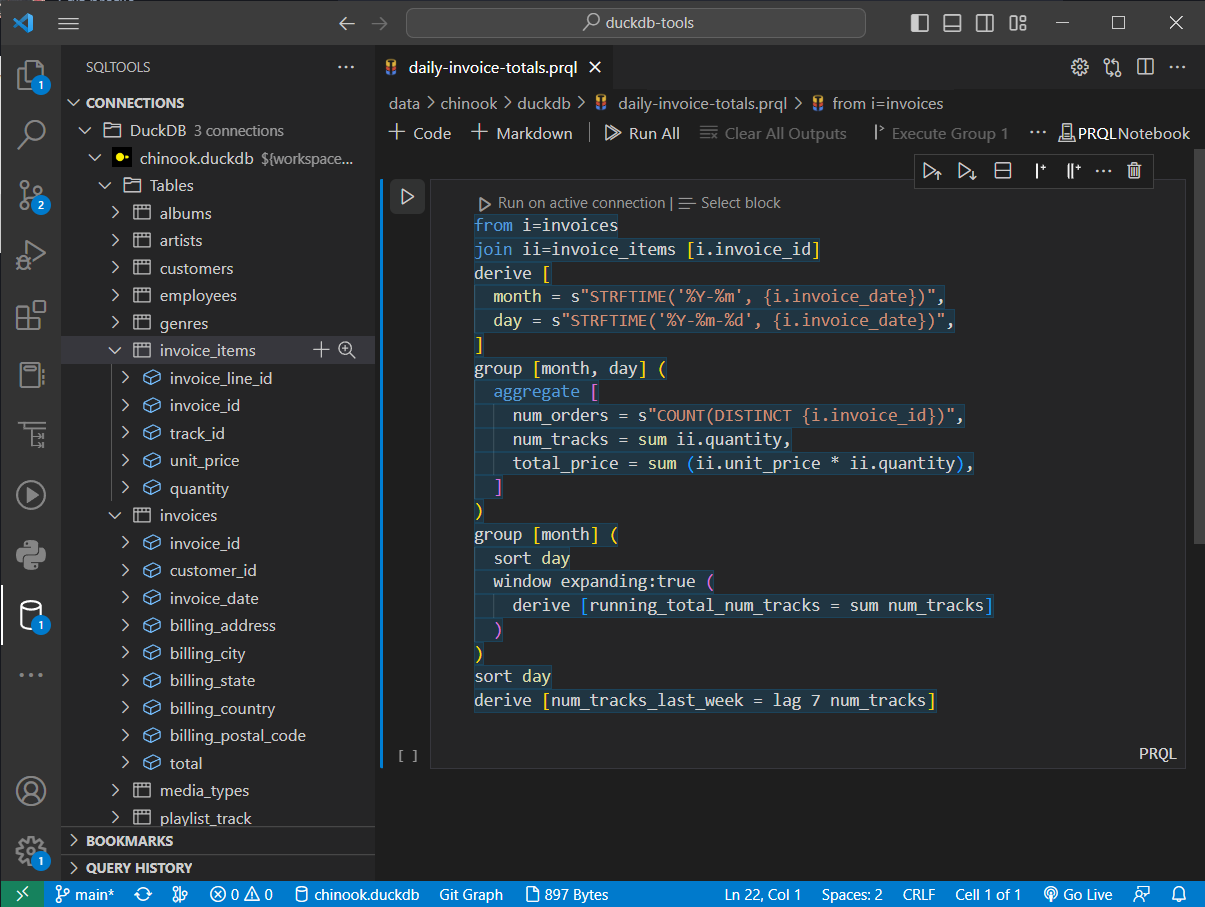Click Split Cell icon in cell toolbar
This screenshot has width=1205, height=907.
pos(1003,171)
